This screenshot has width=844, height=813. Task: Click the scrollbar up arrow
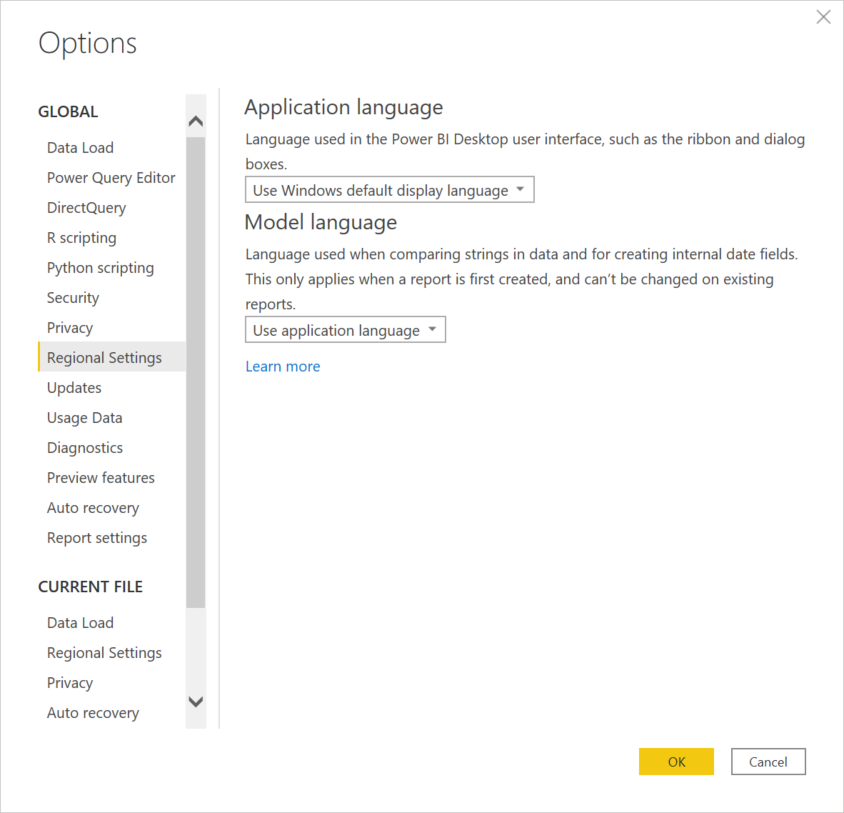click(196, 120)
